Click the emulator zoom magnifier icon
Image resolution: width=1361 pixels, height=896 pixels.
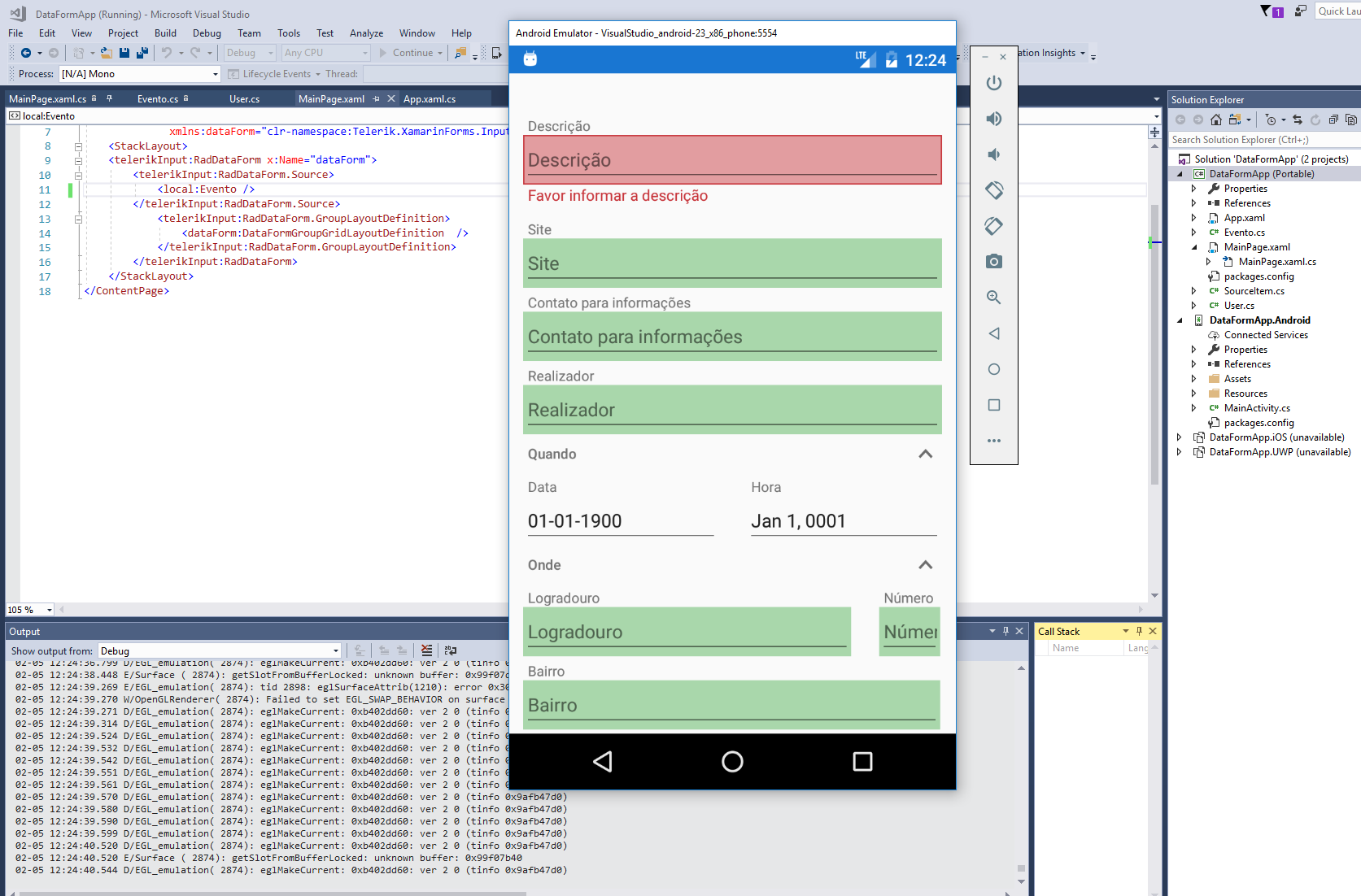point(993,298)
